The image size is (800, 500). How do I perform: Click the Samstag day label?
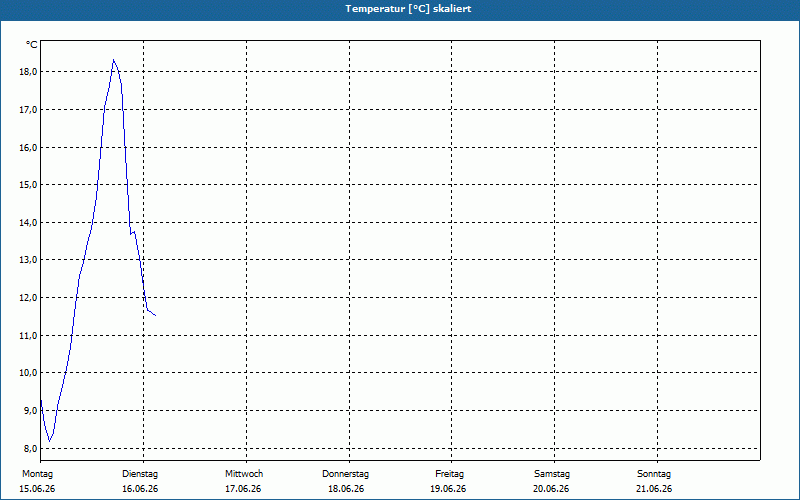click(552, 474)
